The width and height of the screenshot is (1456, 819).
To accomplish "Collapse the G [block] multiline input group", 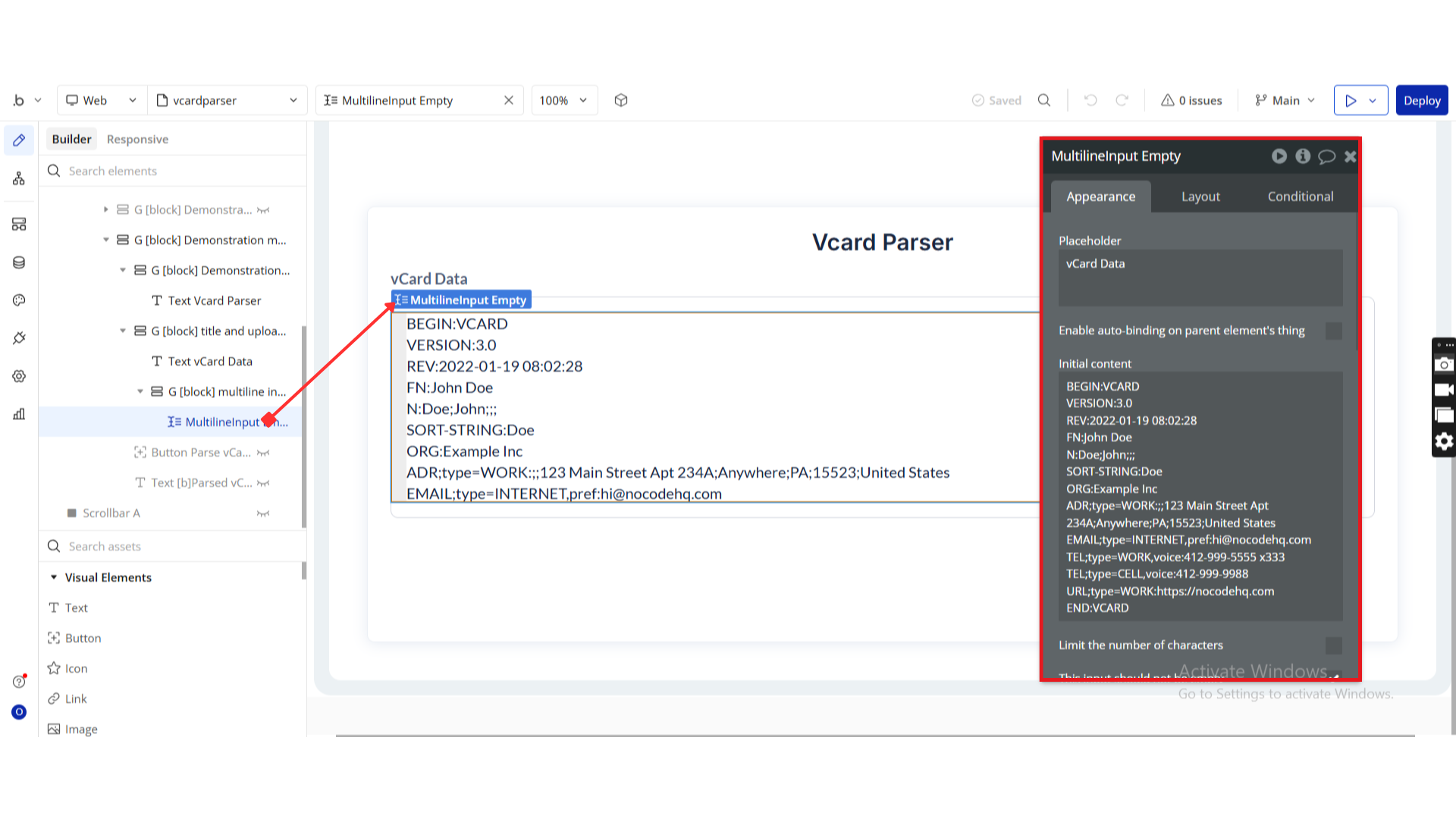I will pyautogui.click(x=140, y=392).
